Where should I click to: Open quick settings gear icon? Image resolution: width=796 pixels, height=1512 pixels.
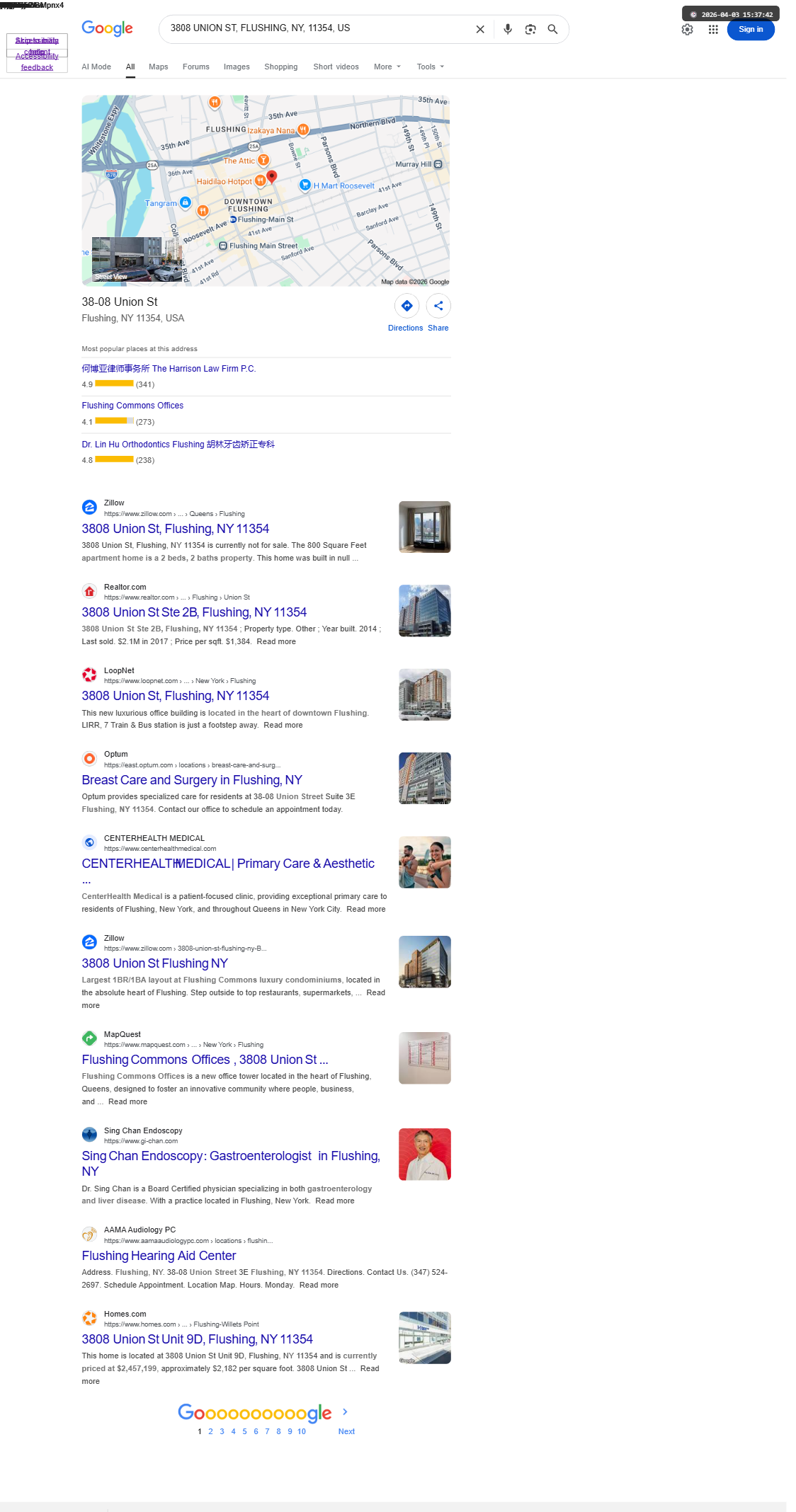(687, 29)
